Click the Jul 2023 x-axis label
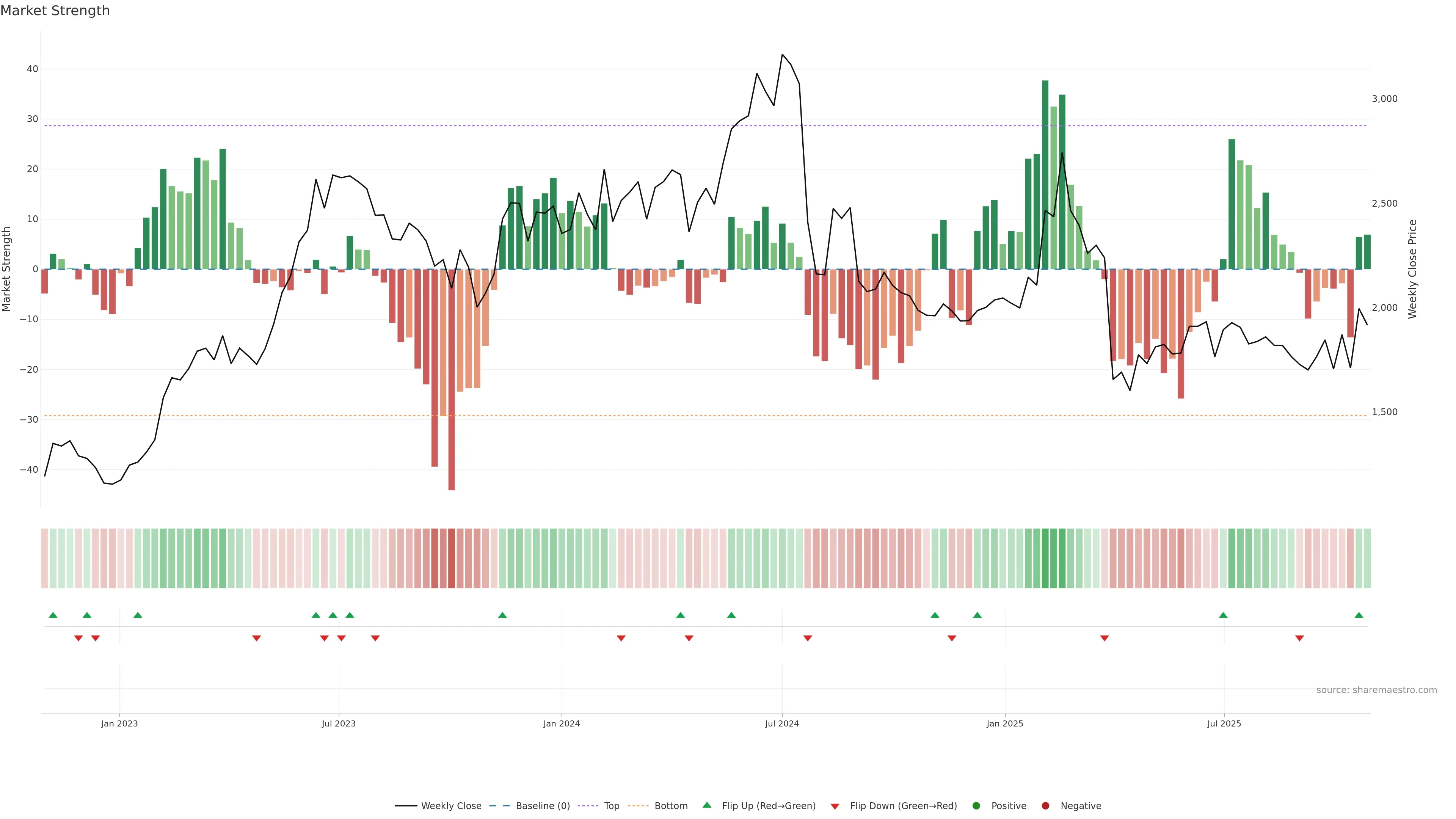This screenshot has width=1456, height=819. point(339,723)
